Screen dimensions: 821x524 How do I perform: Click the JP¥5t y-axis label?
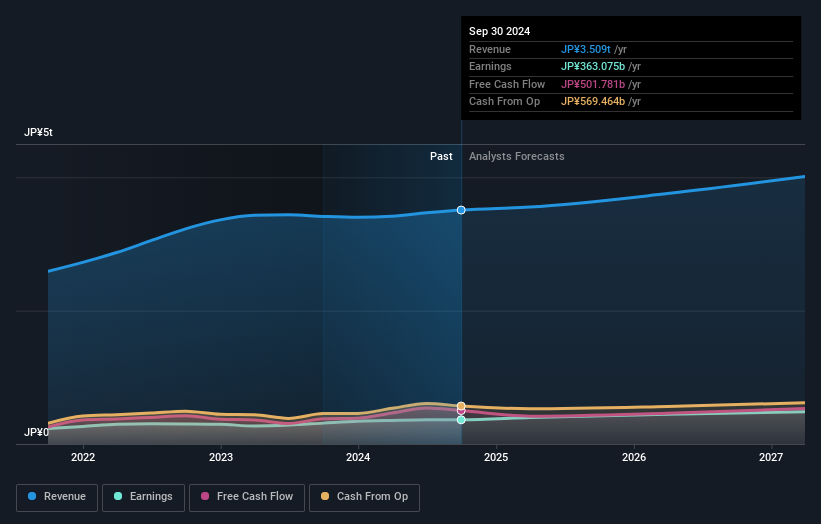(38, 132)
